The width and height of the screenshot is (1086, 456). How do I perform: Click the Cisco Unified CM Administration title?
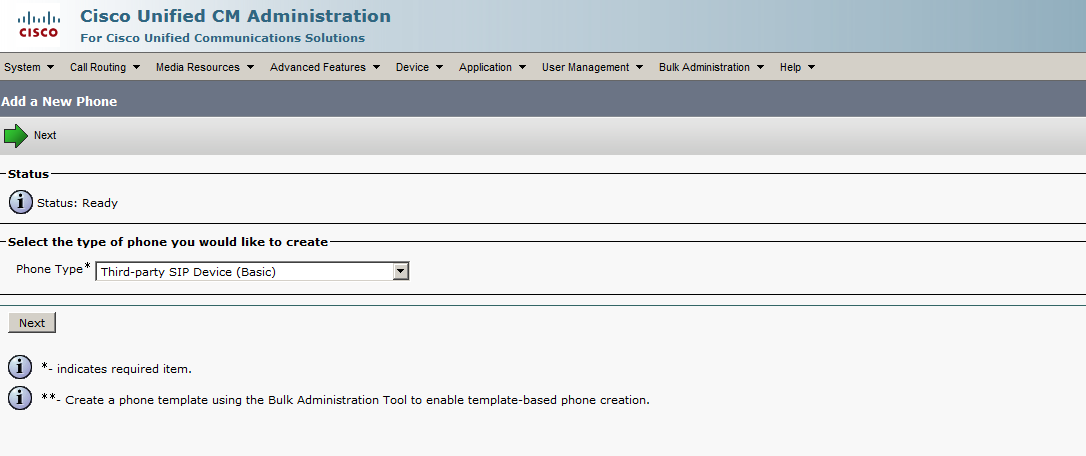point(235,16)
